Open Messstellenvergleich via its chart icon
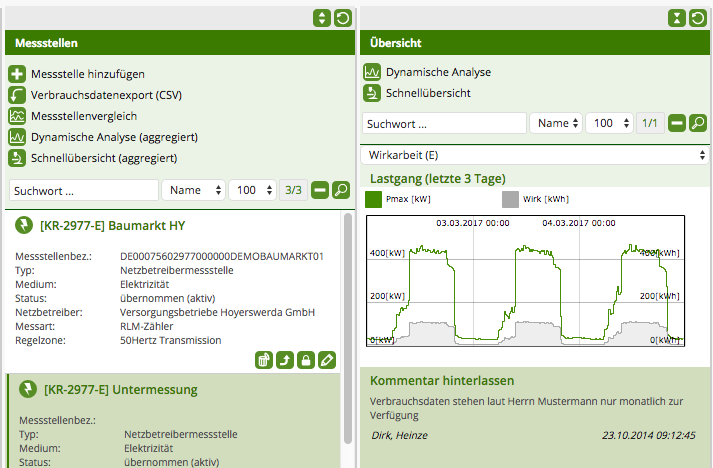The image size is (713, 468). click(17, 116)
